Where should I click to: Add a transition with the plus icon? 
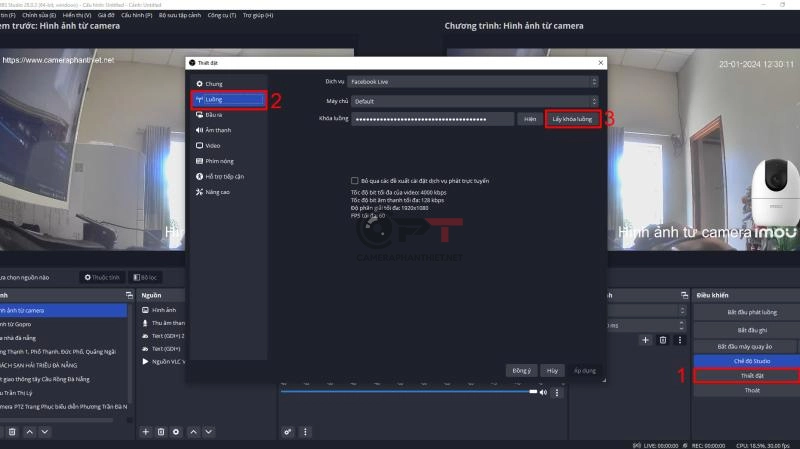[645, 340]
